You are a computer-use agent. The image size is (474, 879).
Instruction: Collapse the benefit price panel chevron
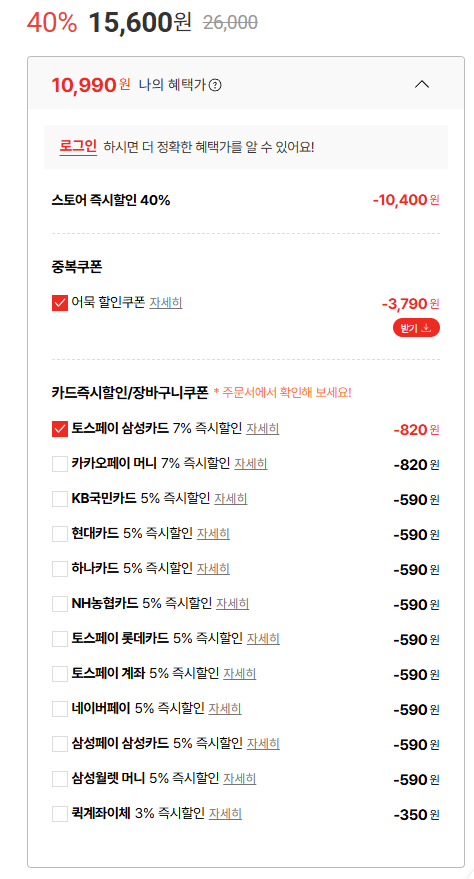click(421, 85)
